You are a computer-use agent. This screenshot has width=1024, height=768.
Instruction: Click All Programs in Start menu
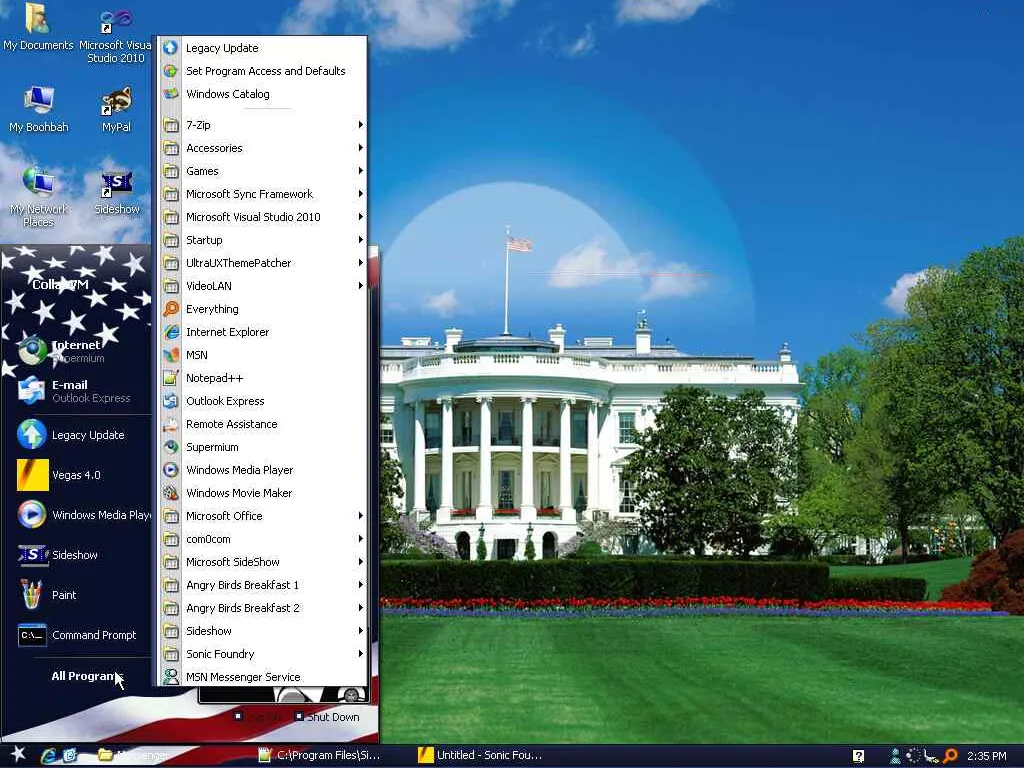[x=87, y=676]
